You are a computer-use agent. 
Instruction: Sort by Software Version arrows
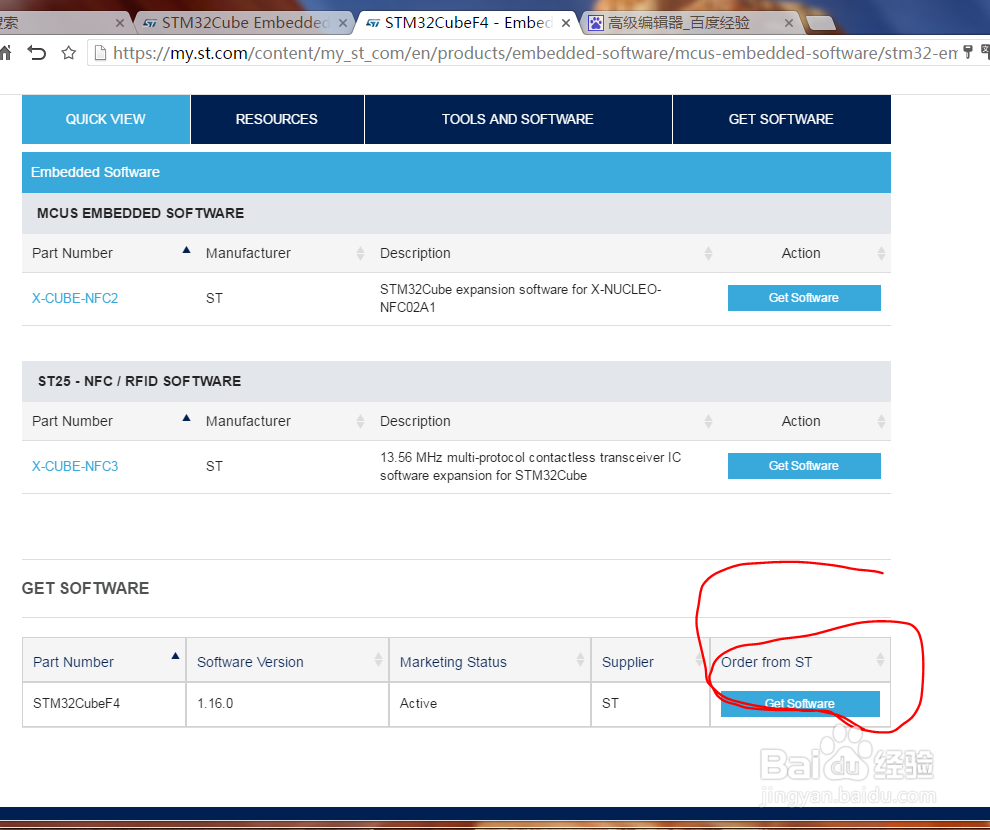click(x=378, y=660)
